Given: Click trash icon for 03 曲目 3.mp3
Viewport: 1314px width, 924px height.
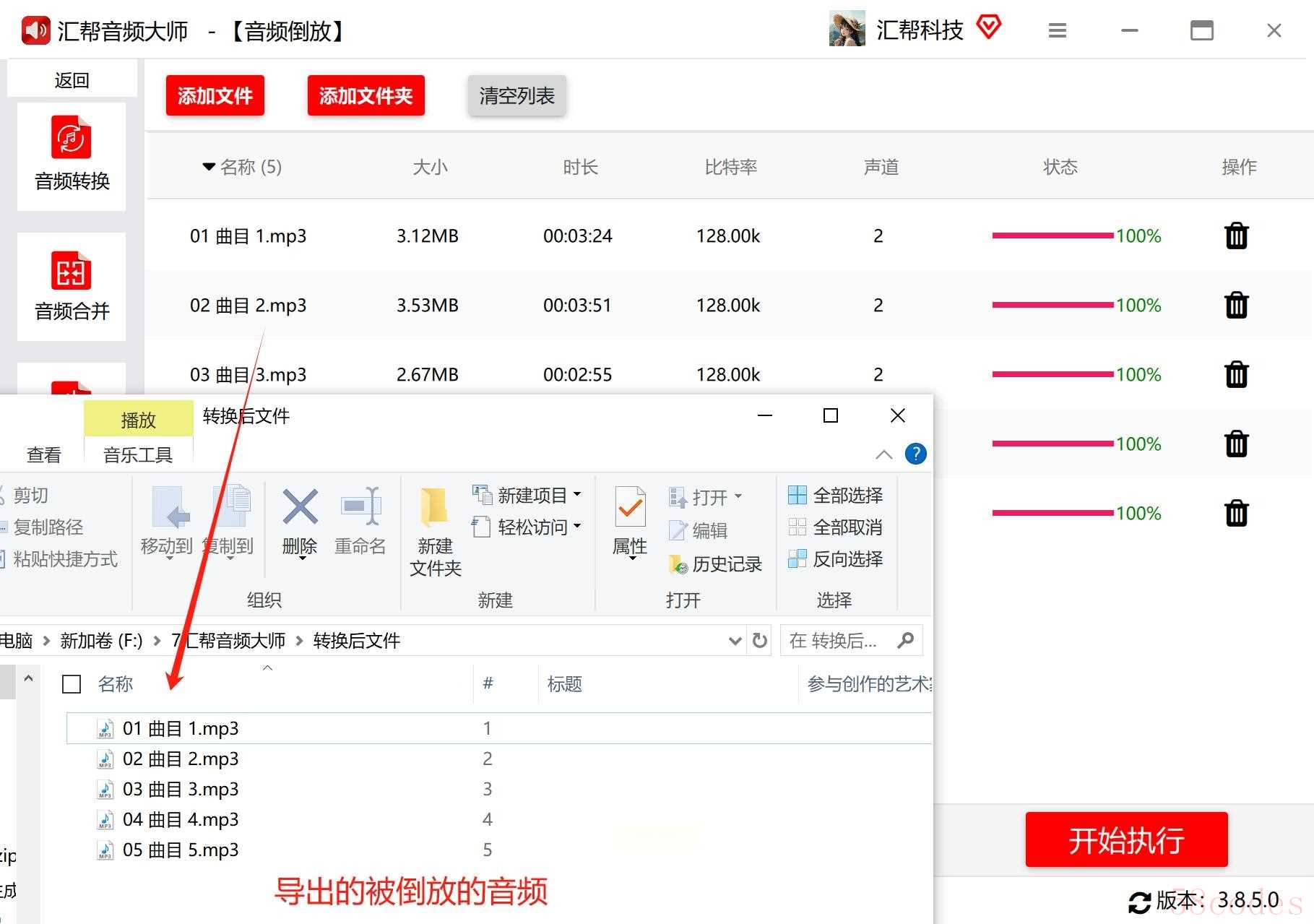Looking at the screenshot, I should pyautogui.click(x=1236, y=375).
